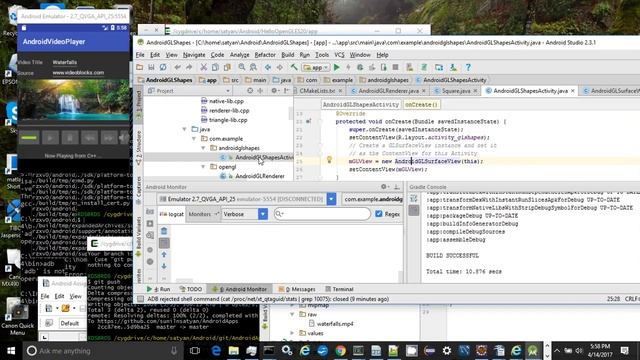Click the logcat search input field
Screen dimensions: 640x360
coord(322,214)
